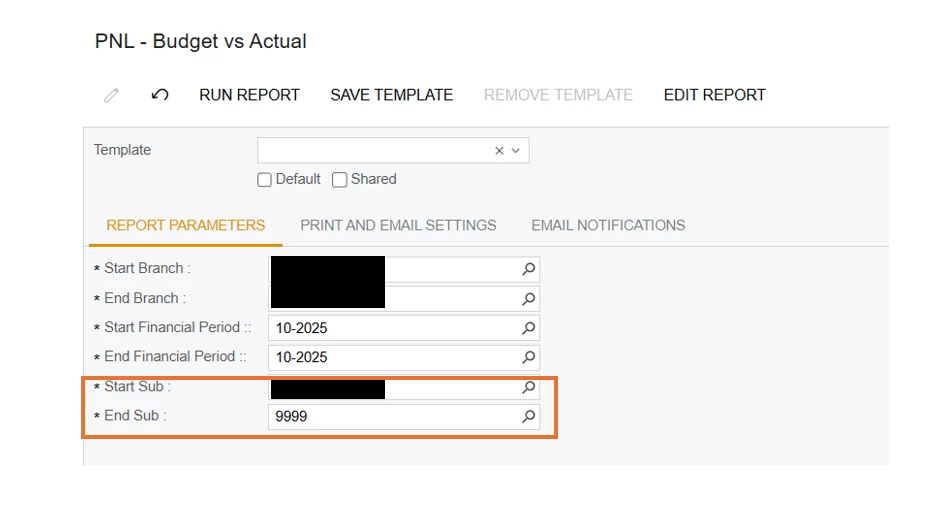Enable the Default checkbox
Viewport: 935px width, 525px height.
[264, 180]
